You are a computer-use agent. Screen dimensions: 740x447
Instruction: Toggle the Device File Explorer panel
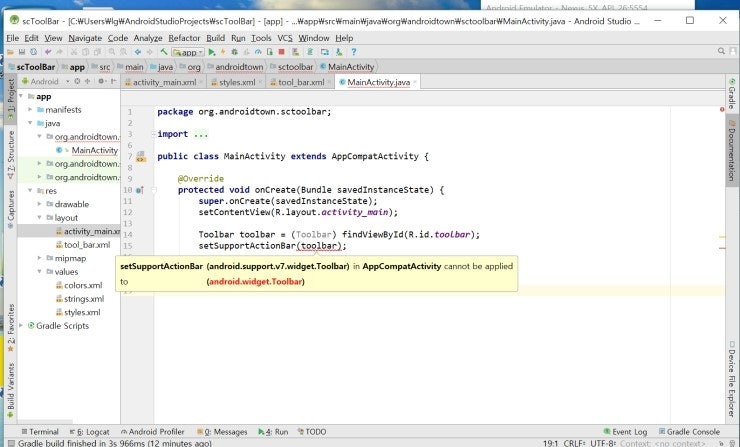pos(732,379)
